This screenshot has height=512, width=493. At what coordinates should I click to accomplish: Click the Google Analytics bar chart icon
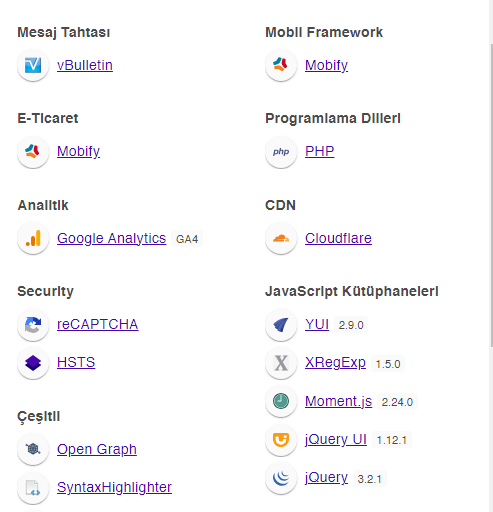[x=33, y=238]
